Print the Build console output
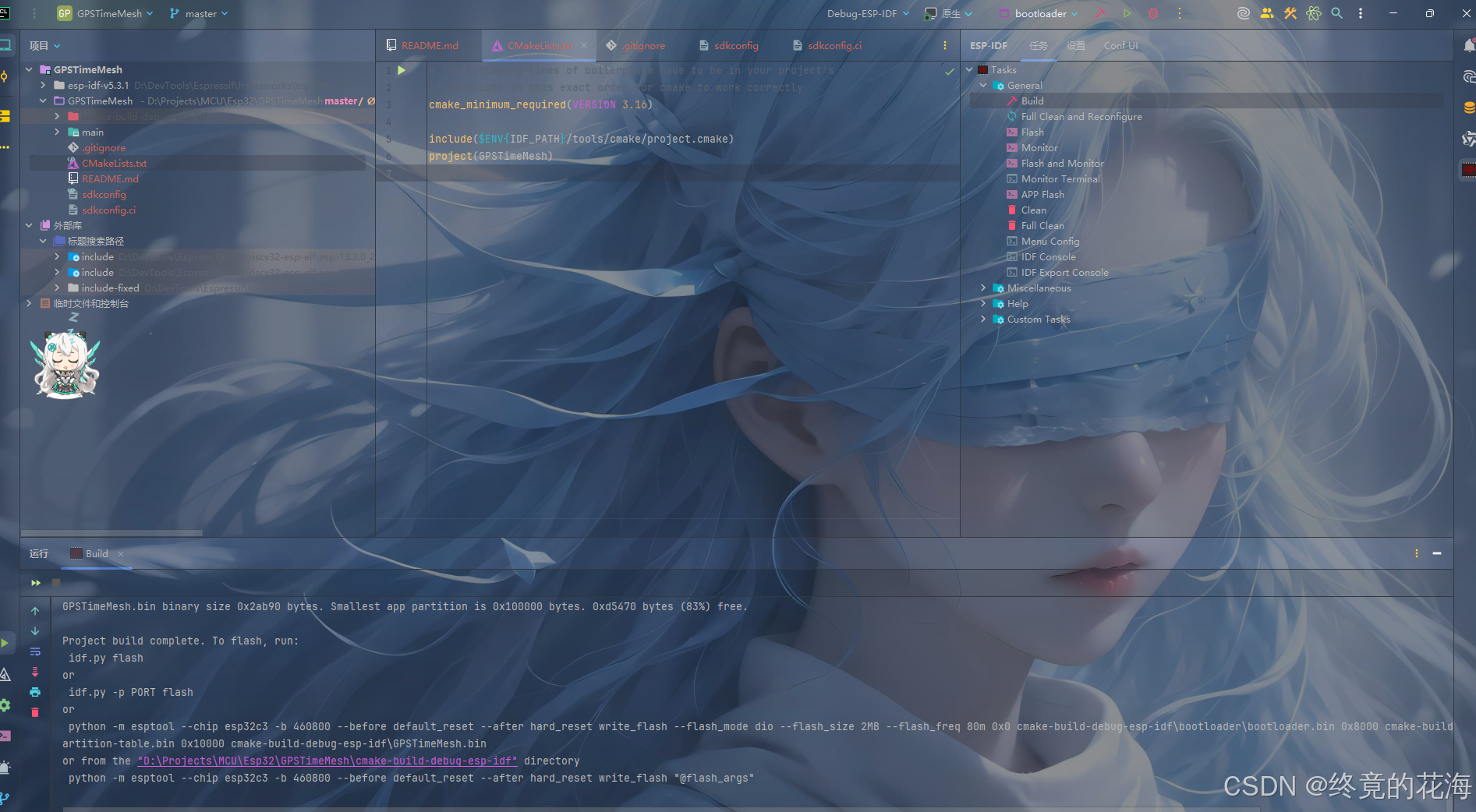Screen dimensions: 1476x812 [35, 692]
